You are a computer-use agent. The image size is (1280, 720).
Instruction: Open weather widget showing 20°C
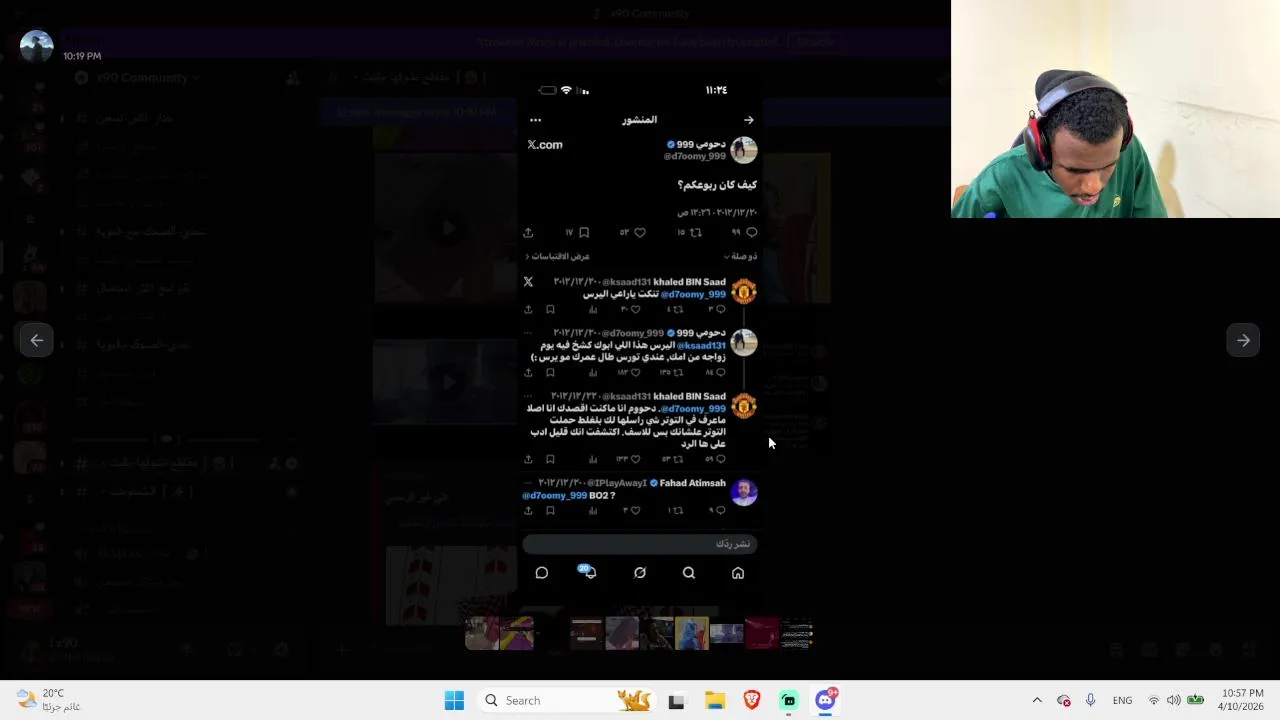pyautogui.click(x=48, y=700)
